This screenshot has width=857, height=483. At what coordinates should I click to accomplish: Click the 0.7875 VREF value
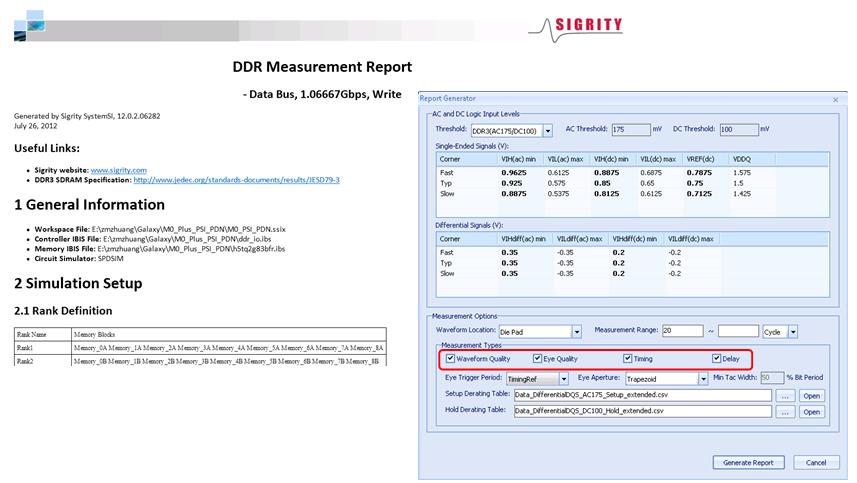coord(699,173)
